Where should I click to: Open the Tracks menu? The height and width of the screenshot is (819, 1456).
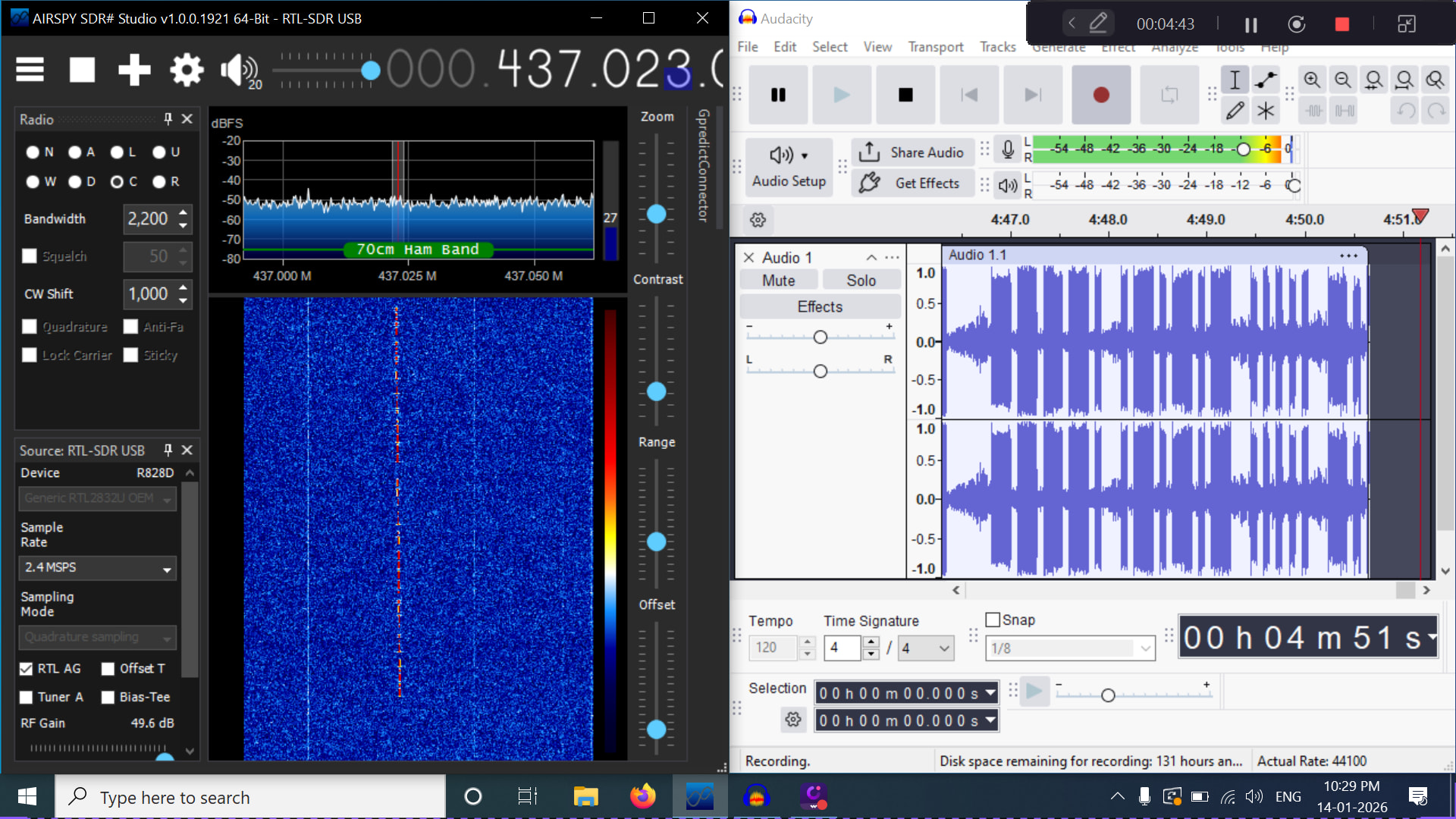click(x=997, y=47)
